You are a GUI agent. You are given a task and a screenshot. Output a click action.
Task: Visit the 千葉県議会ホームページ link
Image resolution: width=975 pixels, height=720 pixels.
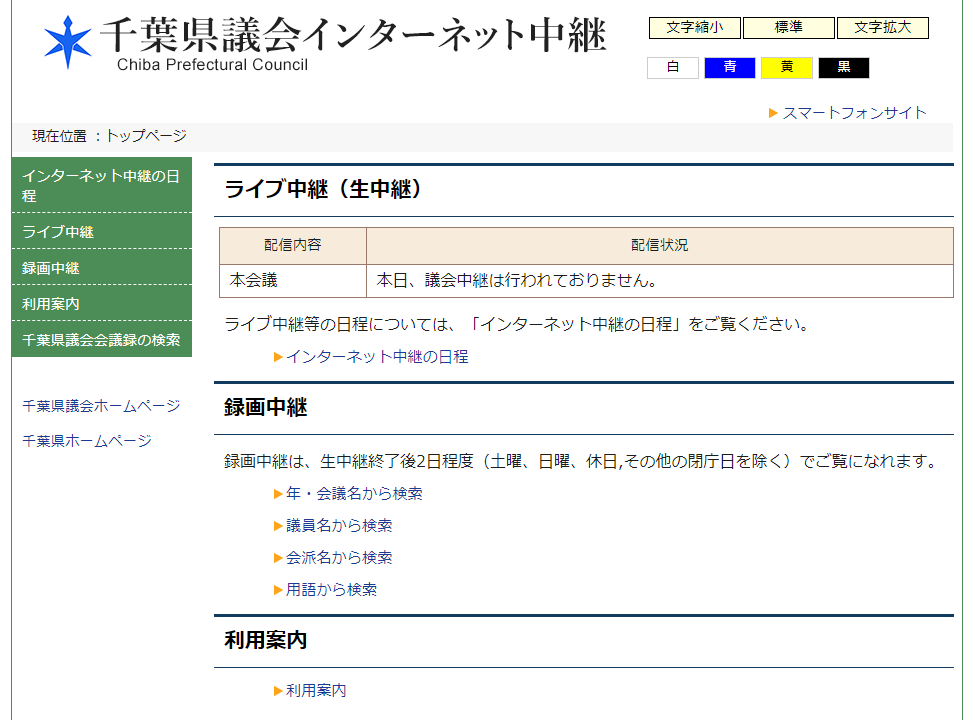(x=101, y=406)
